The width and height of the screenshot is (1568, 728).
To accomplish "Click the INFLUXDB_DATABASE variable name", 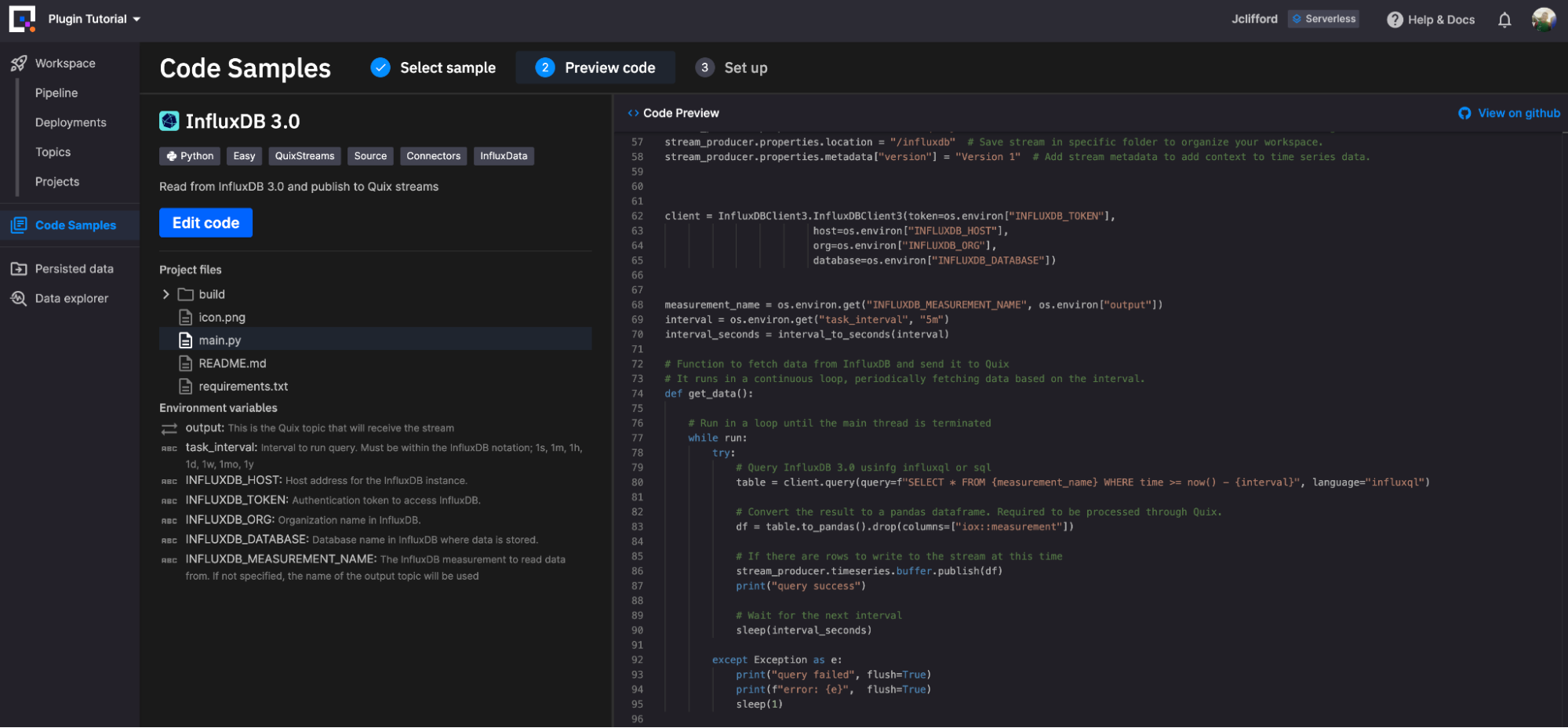I will coord(247,539).
